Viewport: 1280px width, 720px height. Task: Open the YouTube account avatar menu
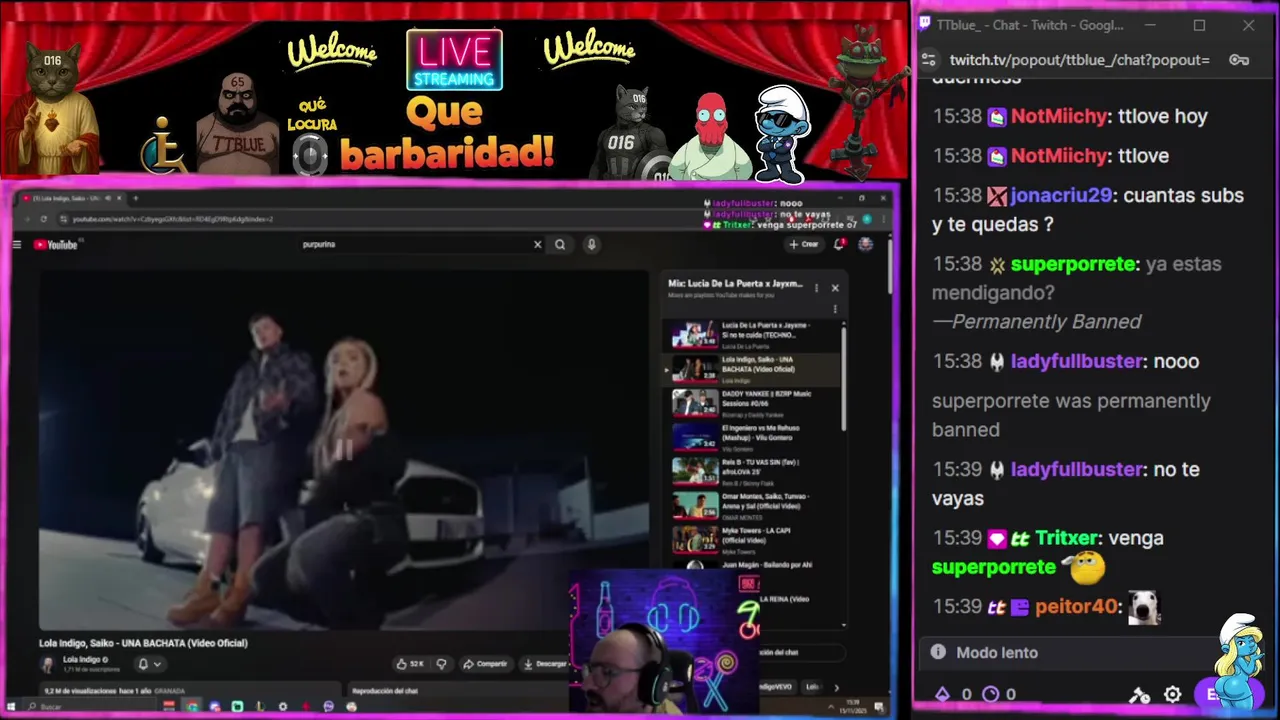tap(866, 244)
